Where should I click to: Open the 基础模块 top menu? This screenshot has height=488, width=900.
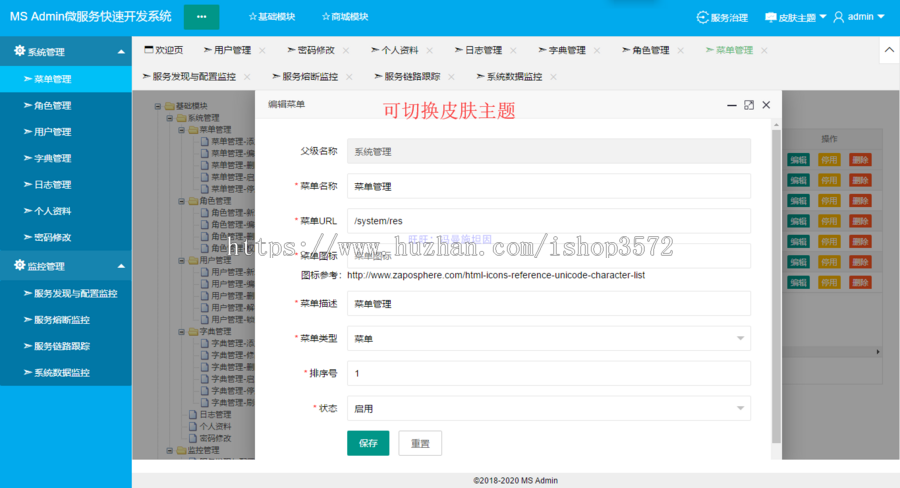click(272, 17)
